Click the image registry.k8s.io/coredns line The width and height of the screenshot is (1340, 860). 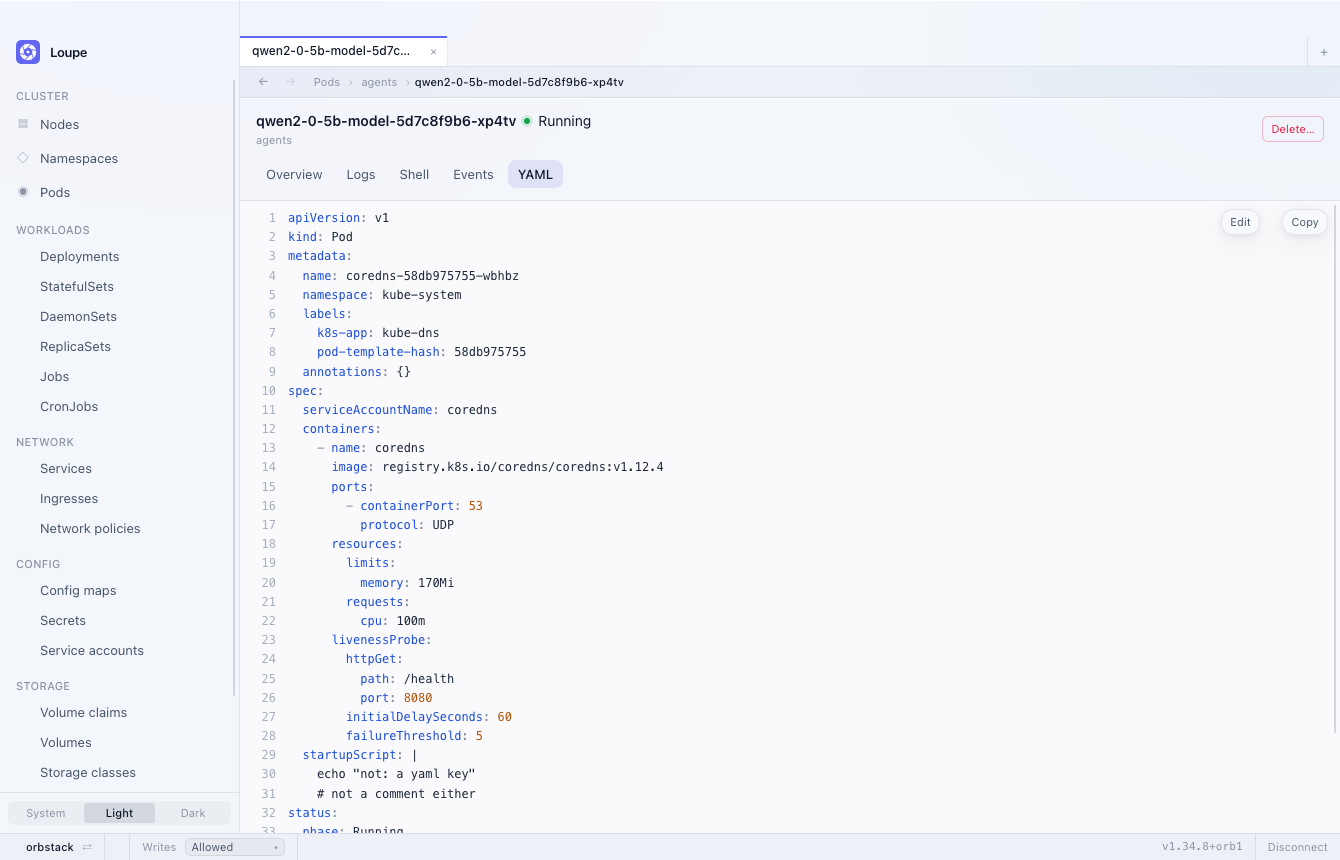[x=497, y=467]
